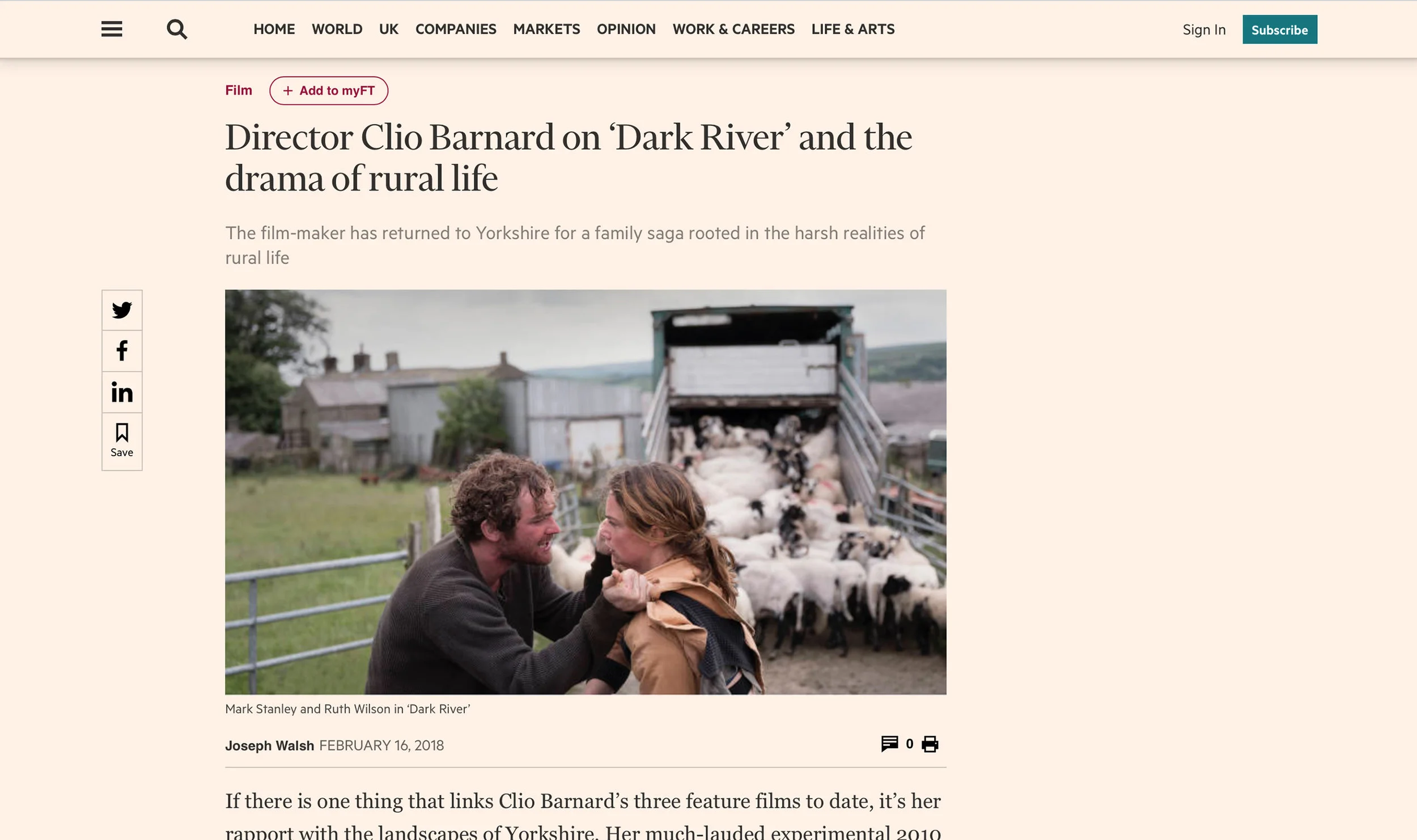Open the Dark River article photo
Screen dimensions: 1417x840
pos(586,492)
